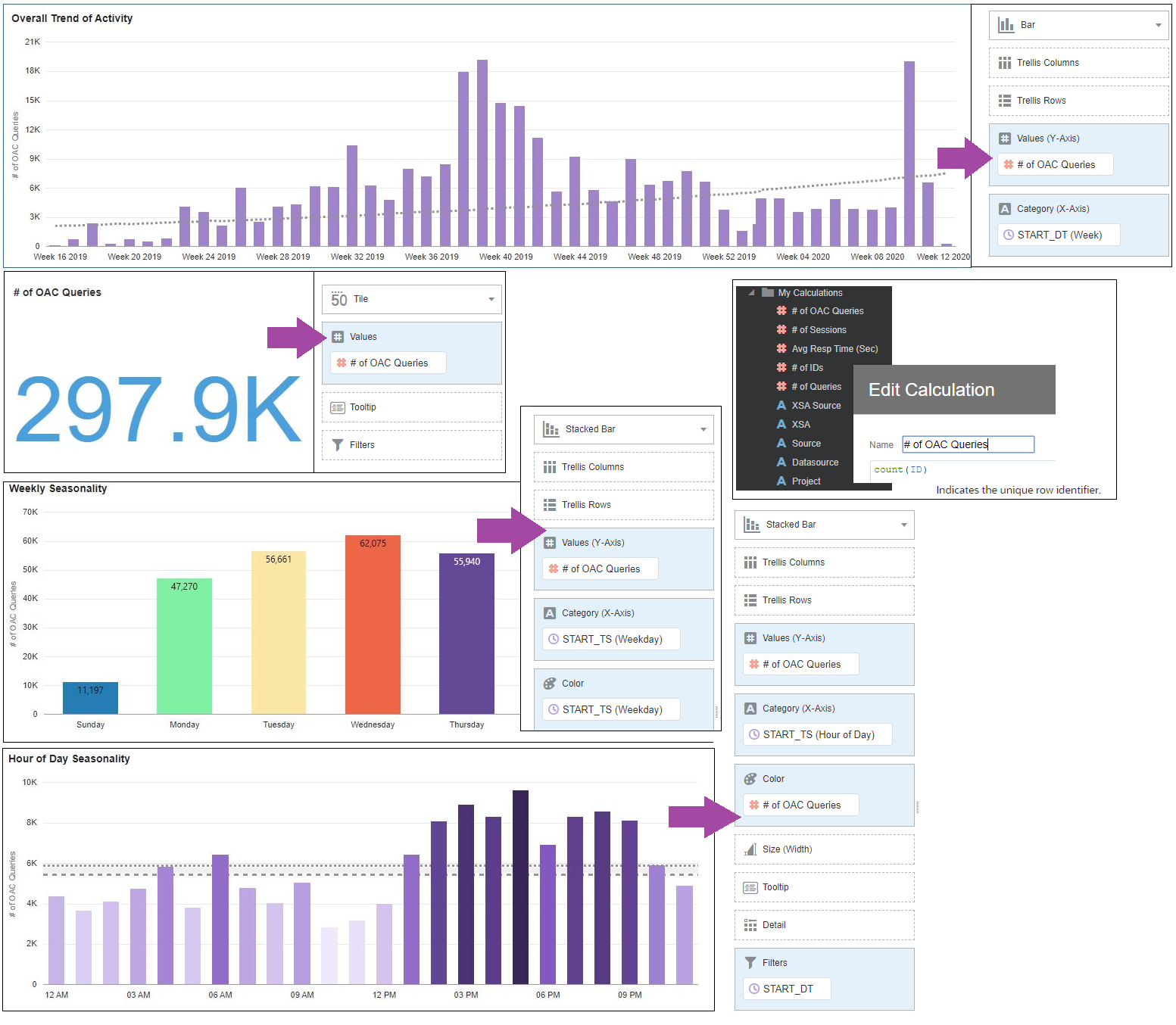Click the clock icon on START_DT (Week)
The image size is (1176, 1025).
point(1008,235)
